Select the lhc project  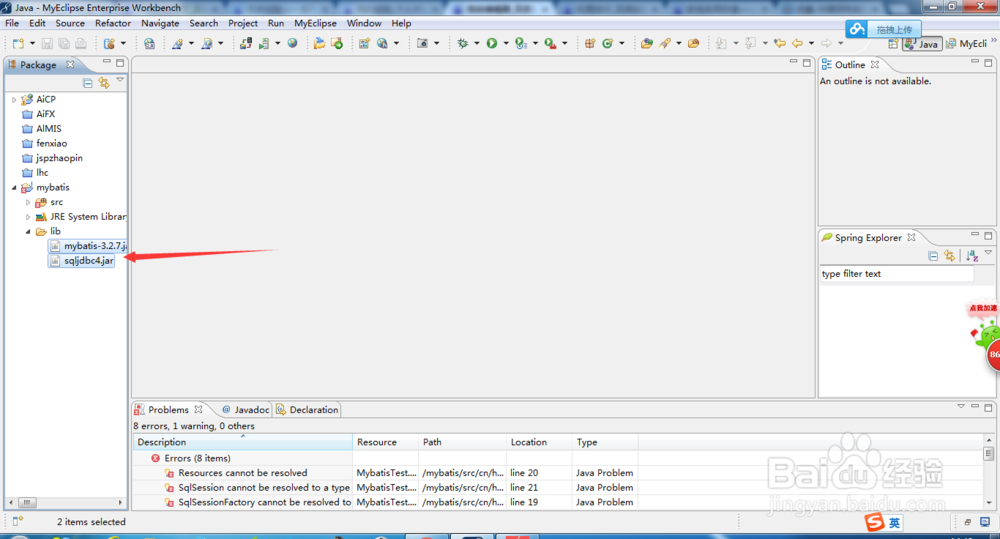tap(42, 173)
